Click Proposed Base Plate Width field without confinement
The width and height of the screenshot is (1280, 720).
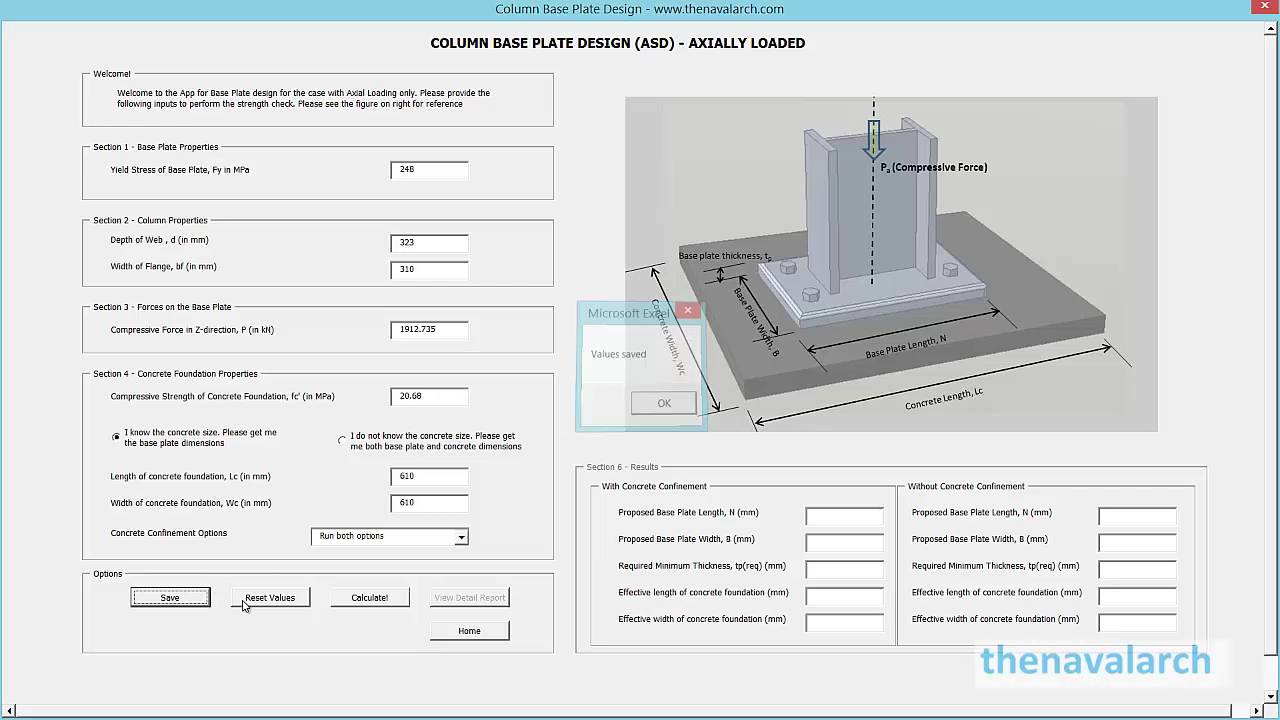[1137, 542]
